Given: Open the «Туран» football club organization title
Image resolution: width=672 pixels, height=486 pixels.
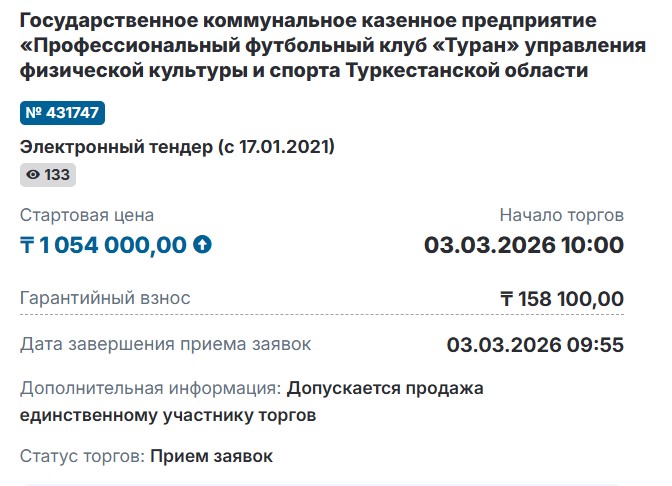Looking at the screenshot, I should (304, 45).
